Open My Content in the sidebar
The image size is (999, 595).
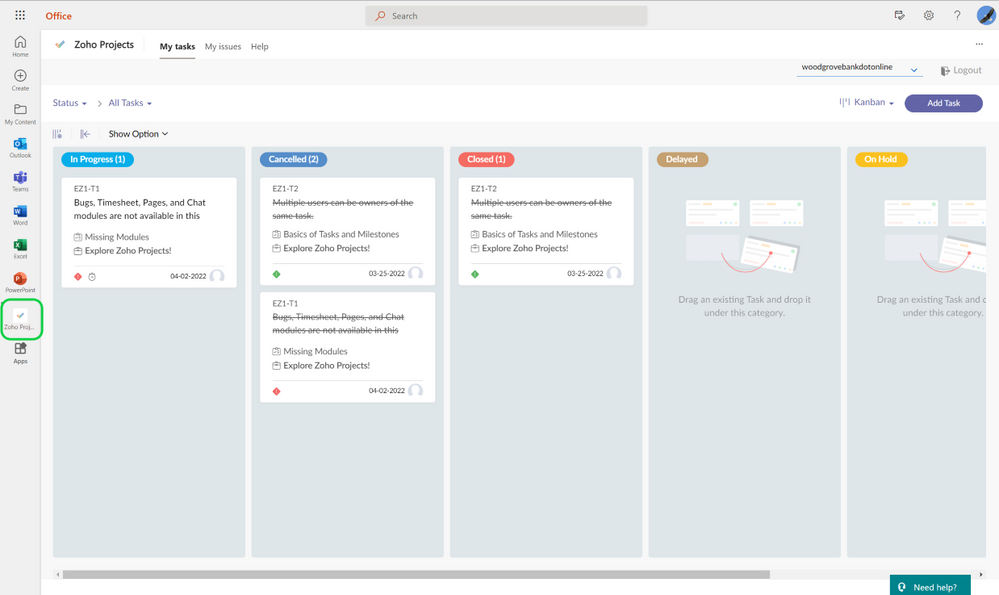(20, 113)
